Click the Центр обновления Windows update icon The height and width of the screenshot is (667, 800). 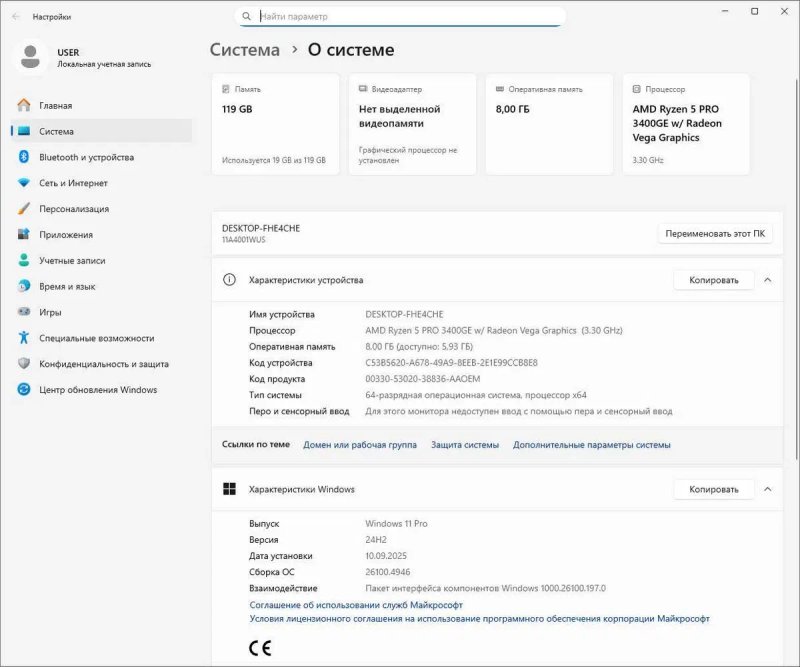[x=24, y=389]
